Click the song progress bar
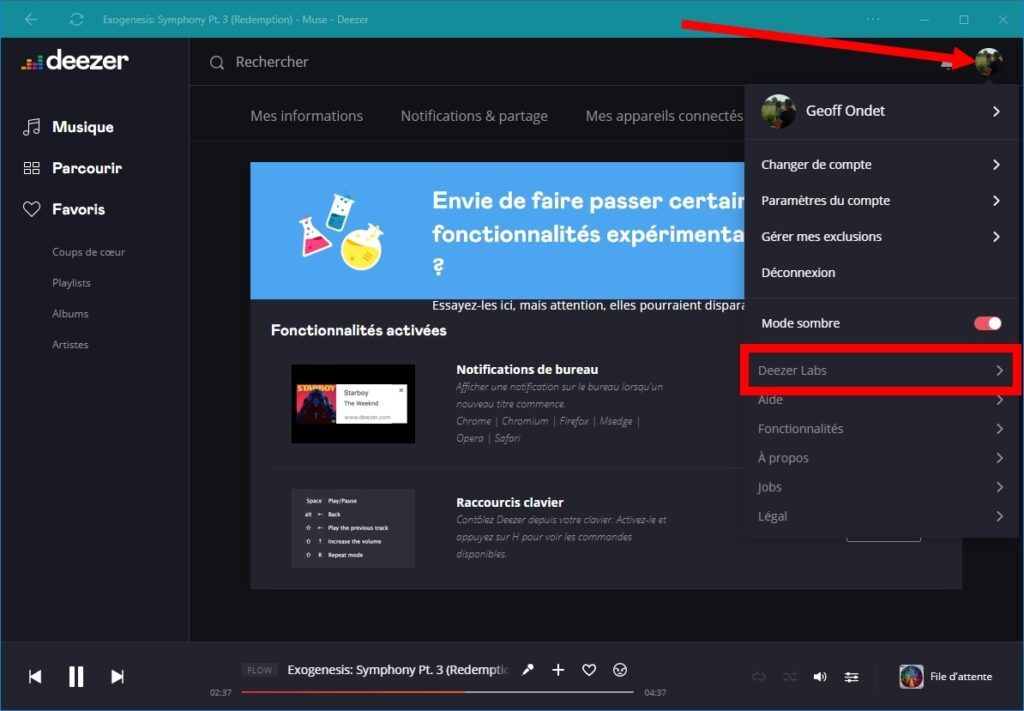 click(x=437, y=691)
